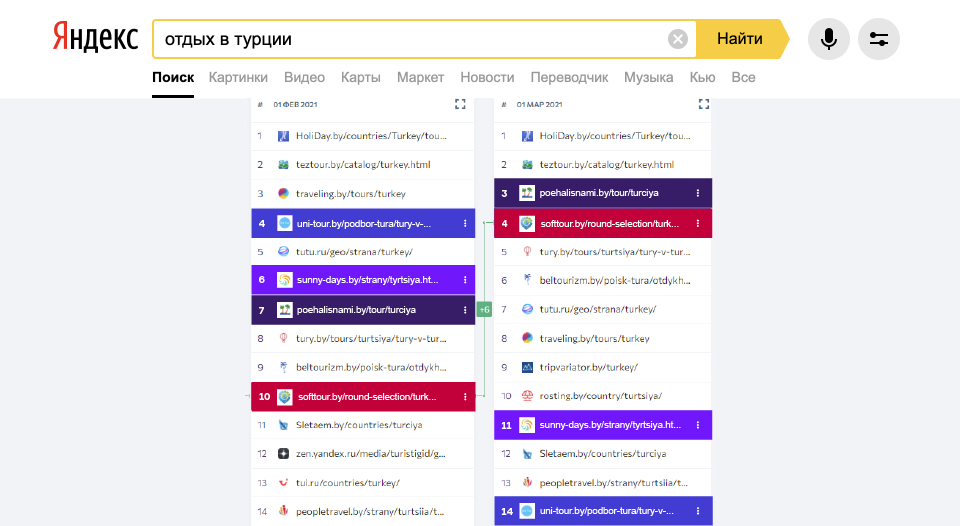Click peopletravel.by favicon in March column
Screen dimensions: 960x526
click(x=527, y=483)
